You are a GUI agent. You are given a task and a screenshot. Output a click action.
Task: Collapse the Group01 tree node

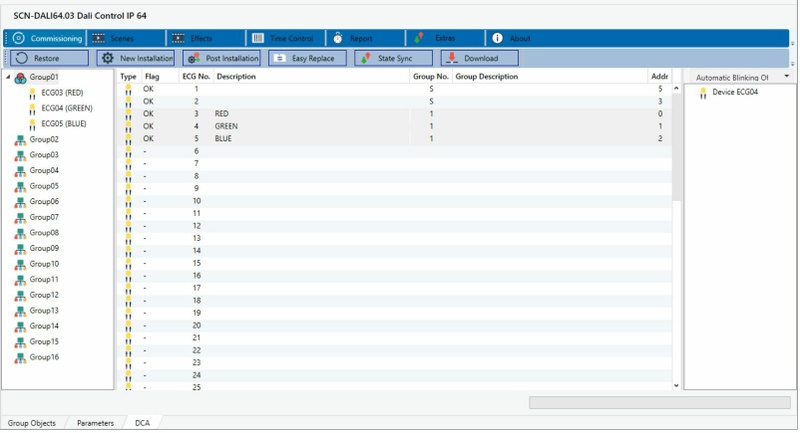[8, 77]
